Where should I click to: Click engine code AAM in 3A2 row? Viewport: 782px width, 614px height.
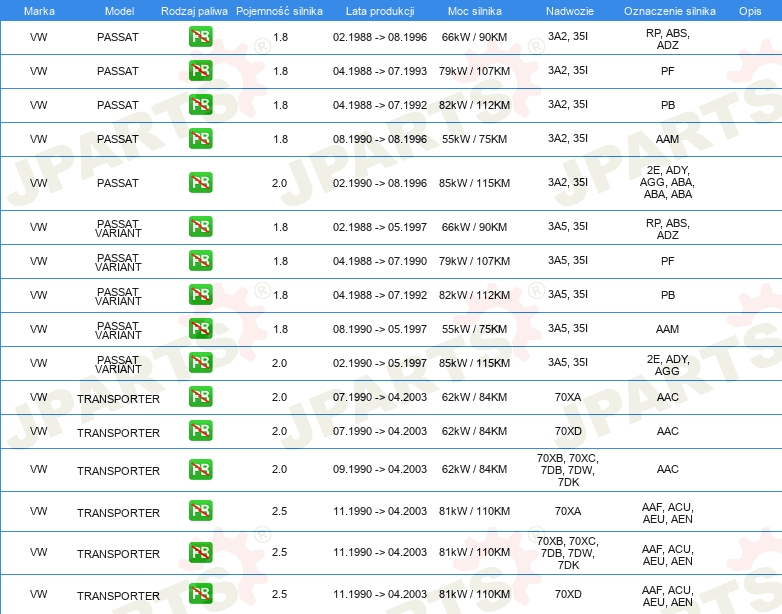(x=667, y=139)
